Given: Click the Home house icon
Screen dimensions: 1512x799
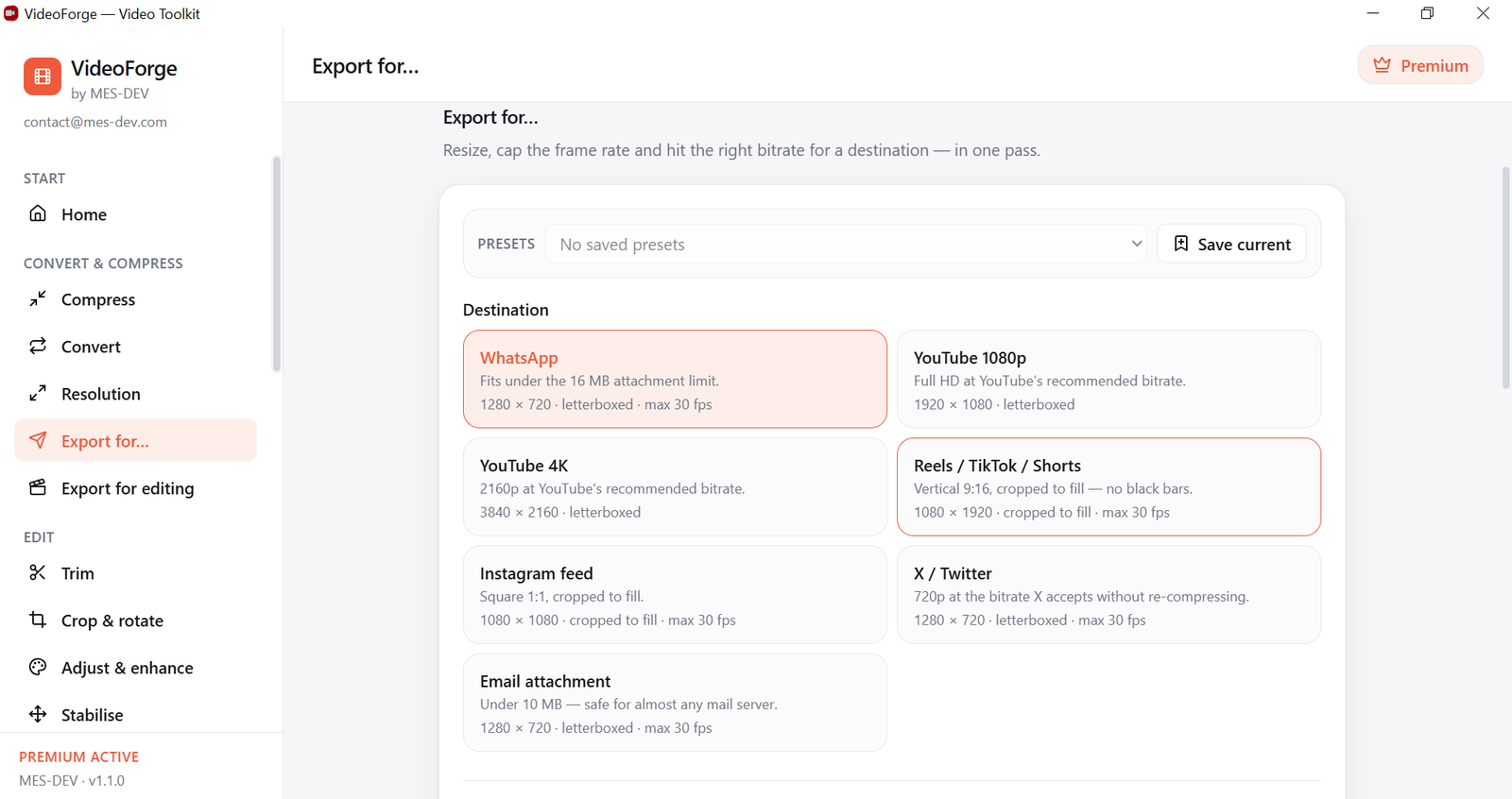Looking at the screenshot, I should 38,213.
